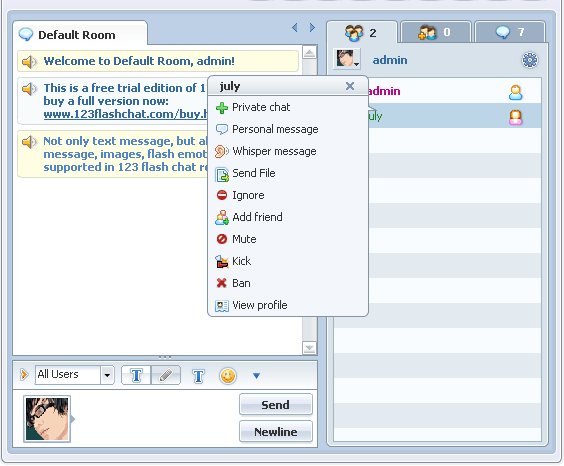The image size is (564, 466).
Task: Open the smiley emoticon picker
Action: [228, 376]
